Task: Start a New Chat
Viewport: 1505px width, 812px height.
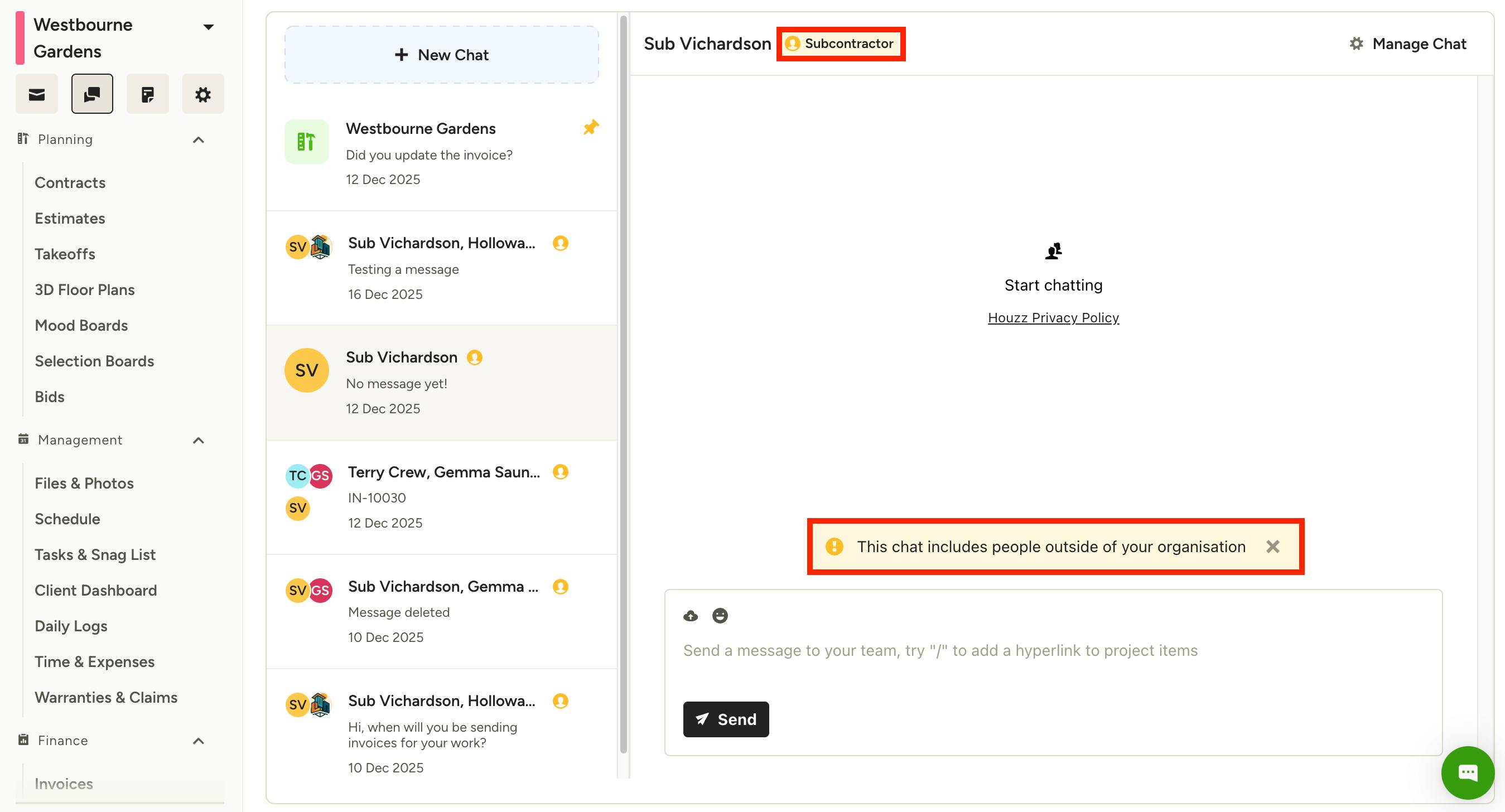Action: (x=442, y=54)
